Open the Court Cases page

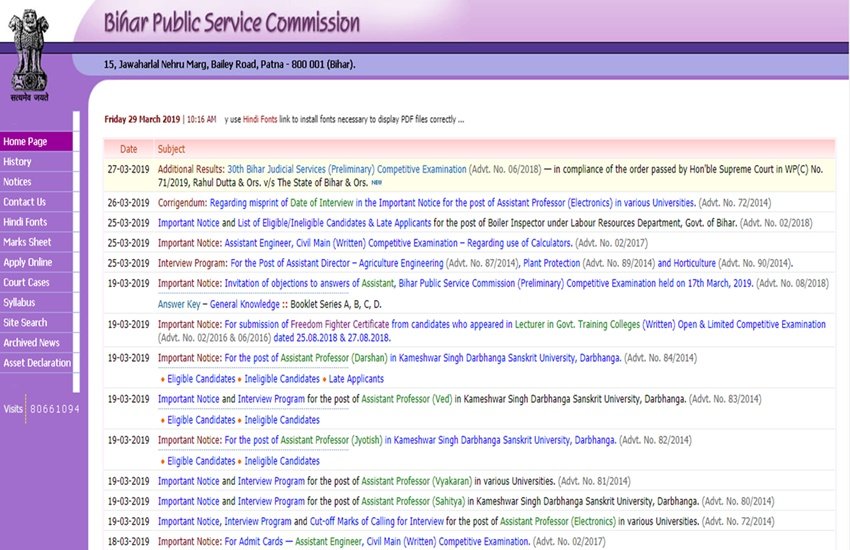pyautogui.click(x=26, y=283)
